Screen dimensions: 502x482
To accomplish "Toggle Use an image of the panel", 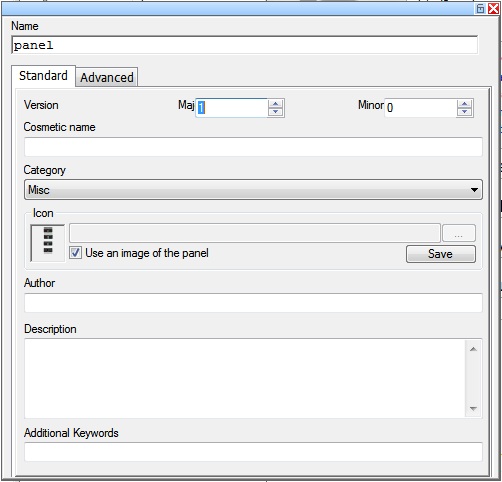I will (75, 253).
